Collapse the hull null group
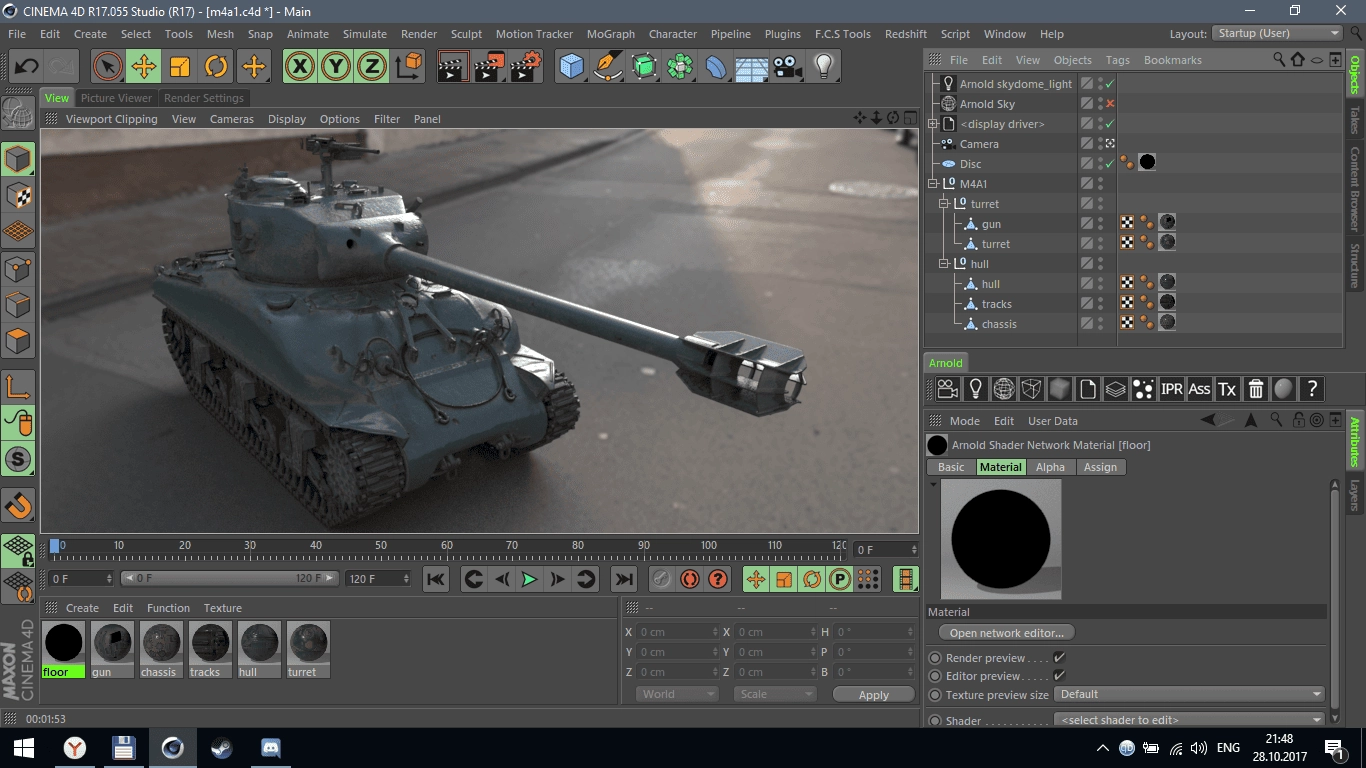 coord(943,264)
